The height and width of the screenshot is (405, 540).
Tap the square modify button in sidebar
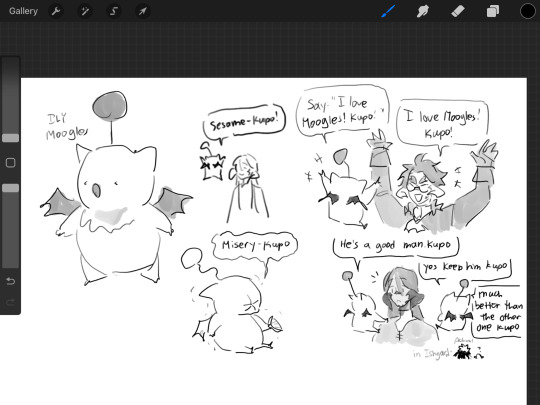(x=10, y=163)
